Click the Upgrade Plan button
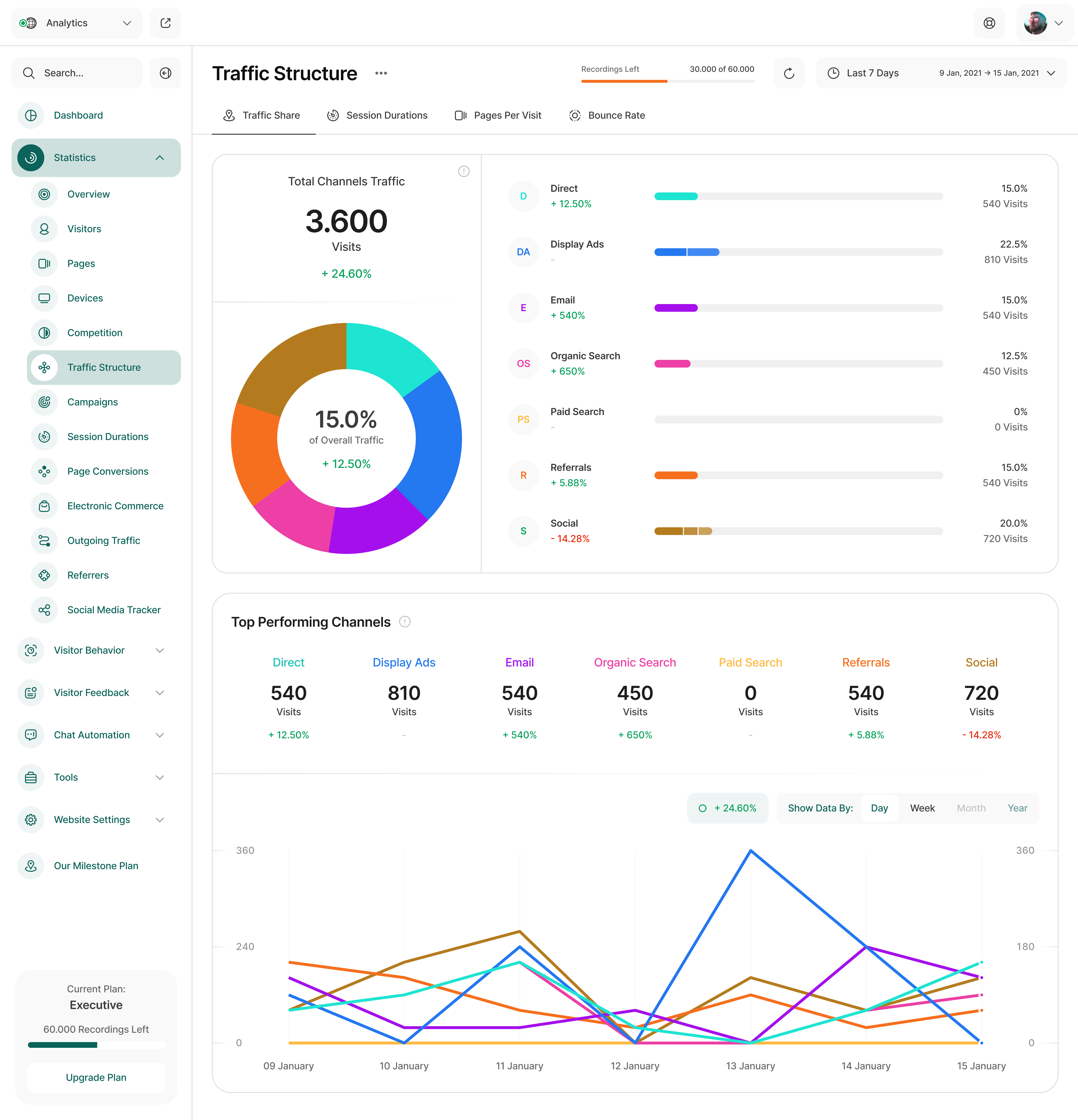This screenshot has height=1120, width=1078. (x=96, y=1078)
